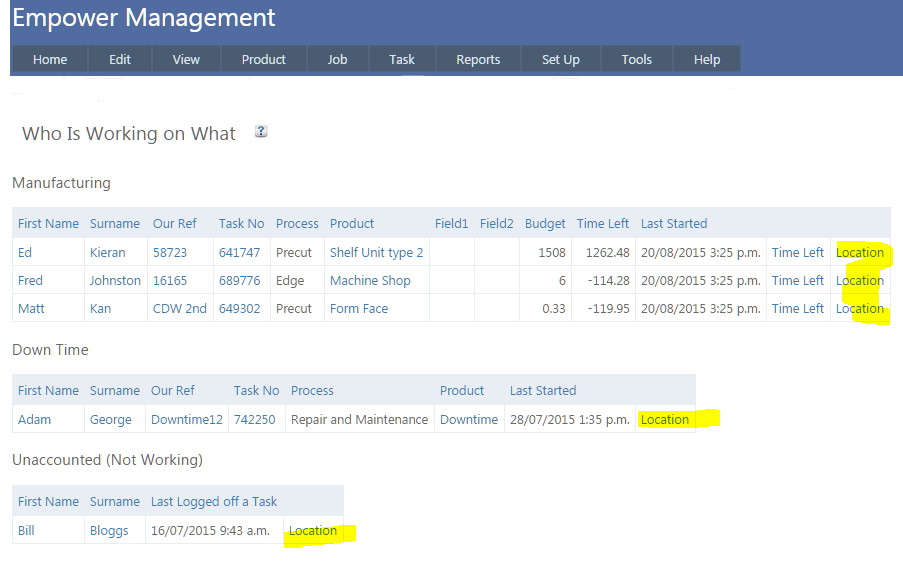This screenshot has width=903, height=573.
Task: Click the Machine Shop product link
Action: pos(370,280)
